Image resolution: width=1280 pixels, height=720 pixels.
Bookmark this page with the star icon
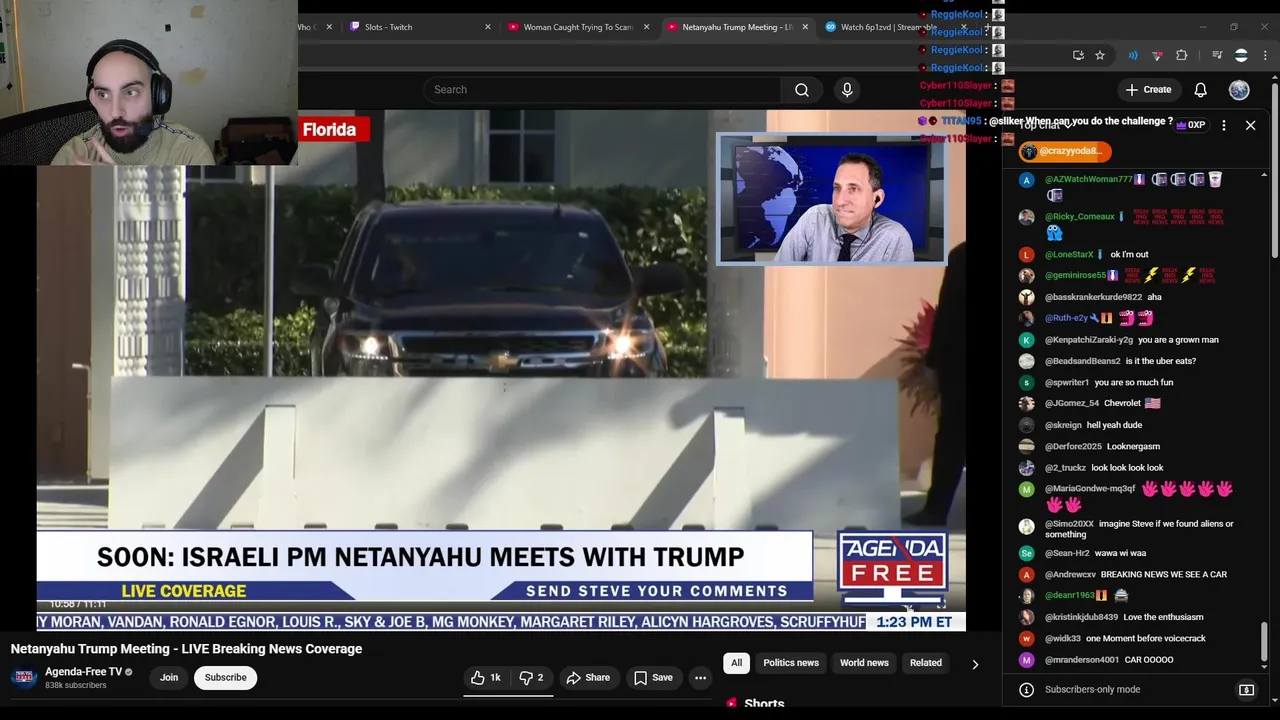pyautogui.click(x=1100, y=55)
